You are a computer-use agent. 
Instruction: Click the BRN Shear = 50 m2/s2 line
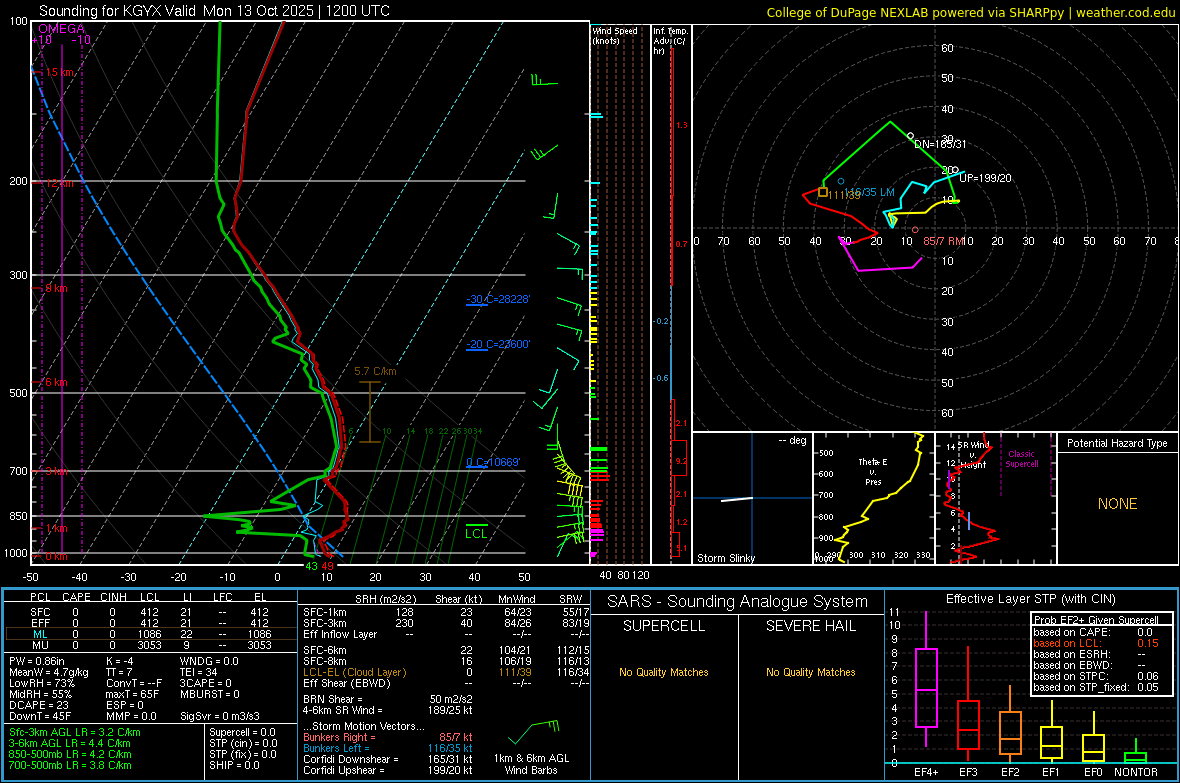388,699
